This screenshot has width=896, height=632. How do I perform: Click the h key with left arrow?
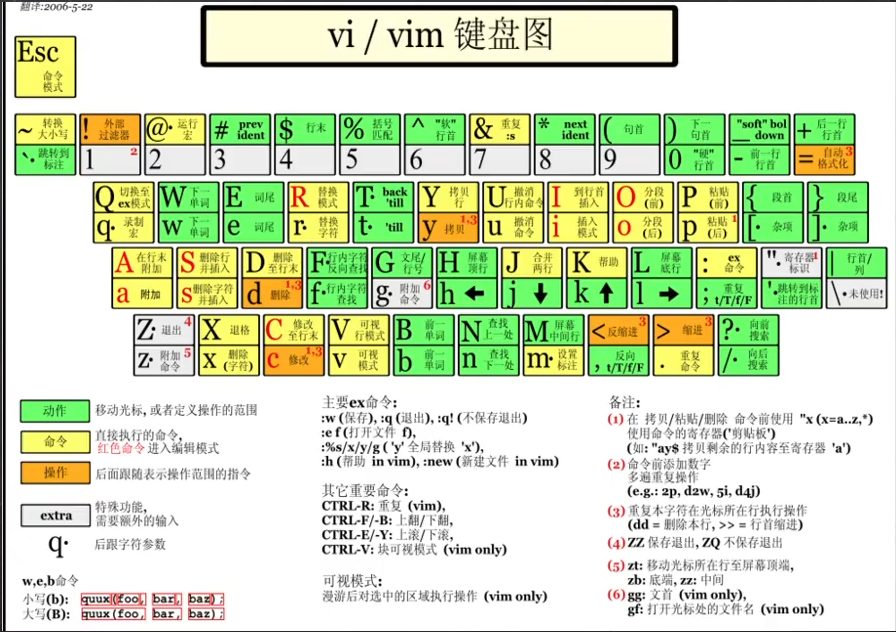pos(467,294)
